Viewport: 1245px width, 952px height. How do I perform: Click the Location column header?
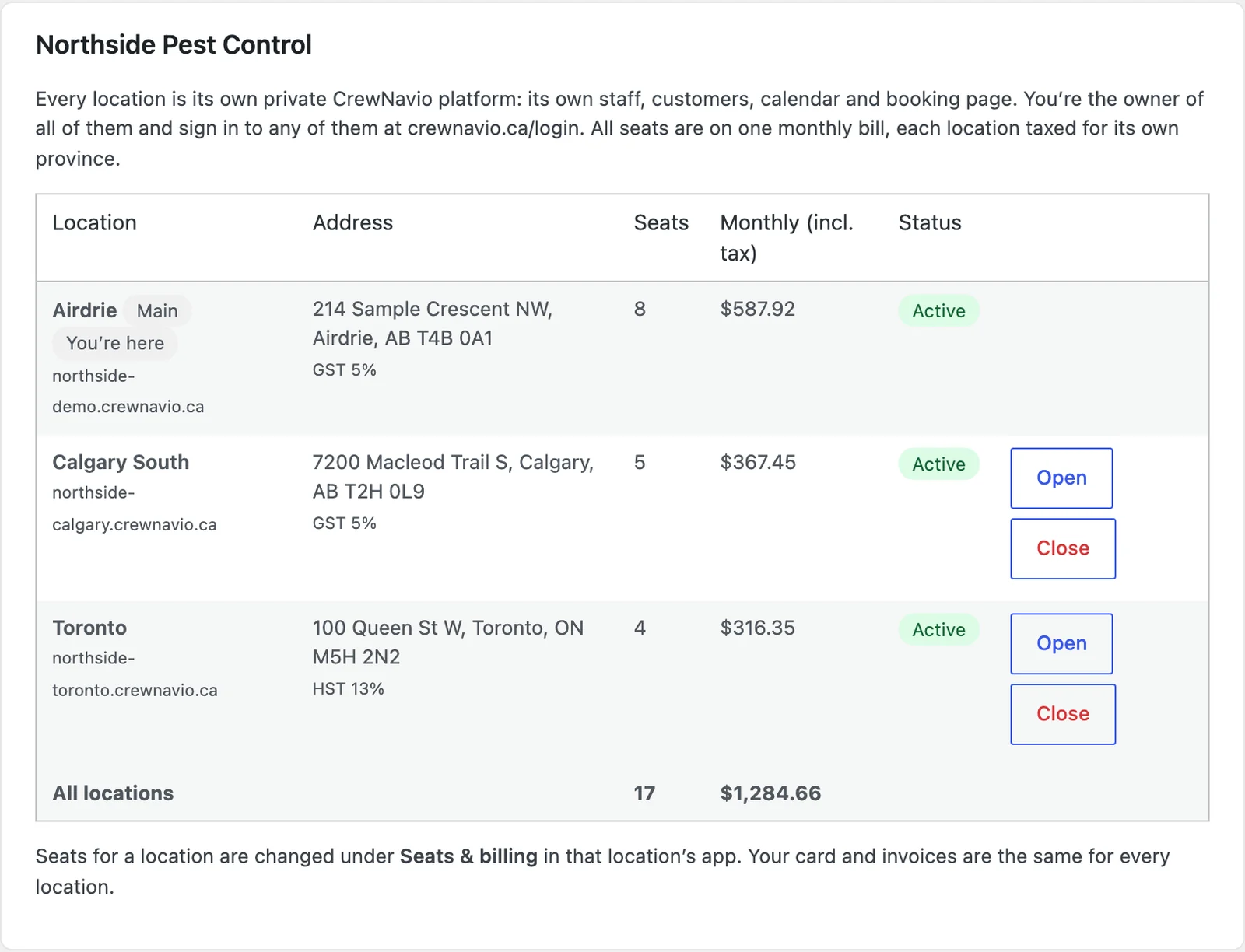pos(94,222)
